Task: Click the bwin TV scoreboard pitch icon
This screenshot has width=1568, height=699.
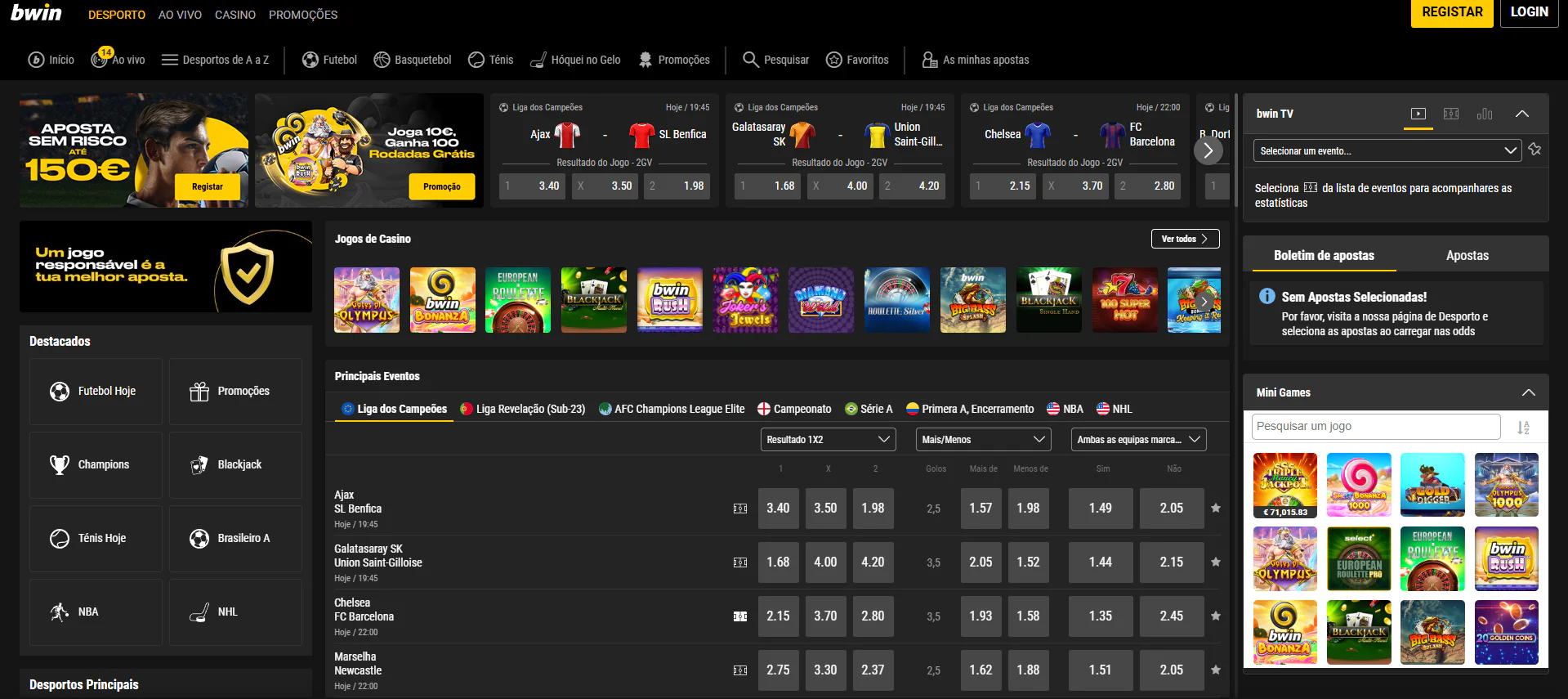Action: tap(1451, 114)
